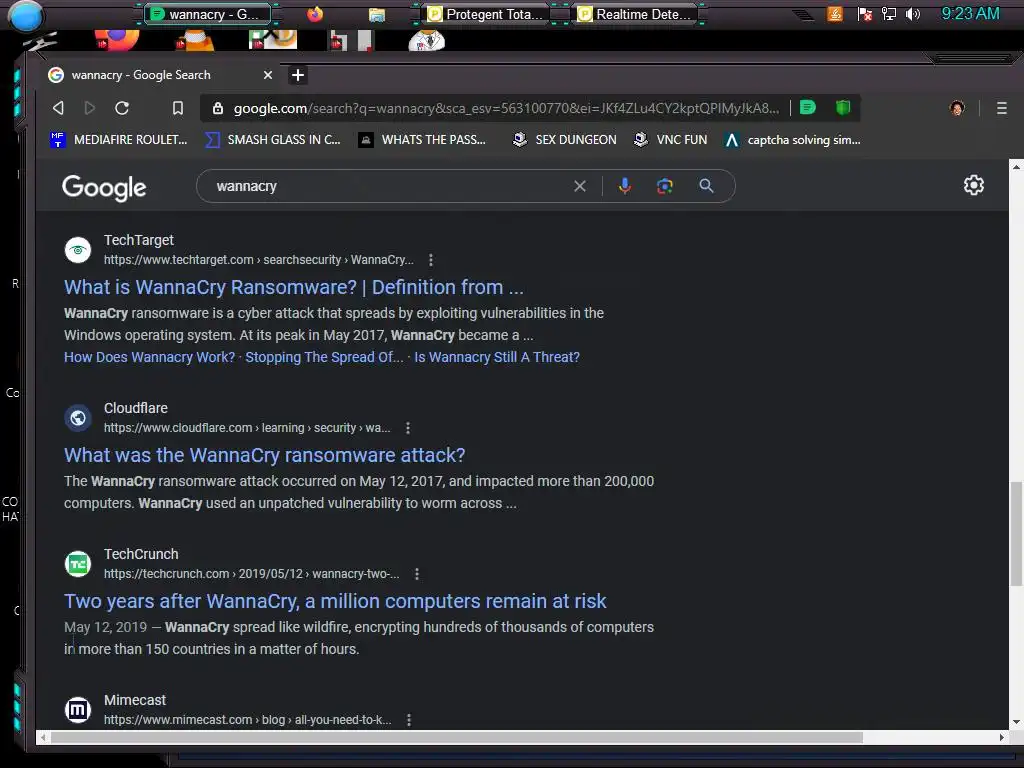The height and width of the screenshot is (768, 1024).
Task: Click the TechTarget site name text
Action: (x=138, y=240)
